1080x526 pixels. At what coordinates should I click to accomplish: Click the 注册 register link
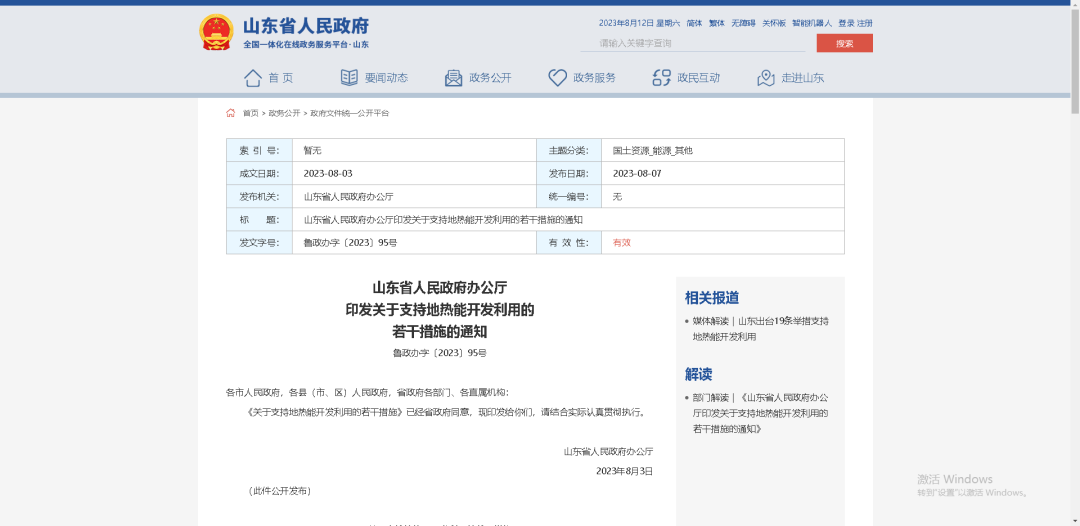(864, 23)
